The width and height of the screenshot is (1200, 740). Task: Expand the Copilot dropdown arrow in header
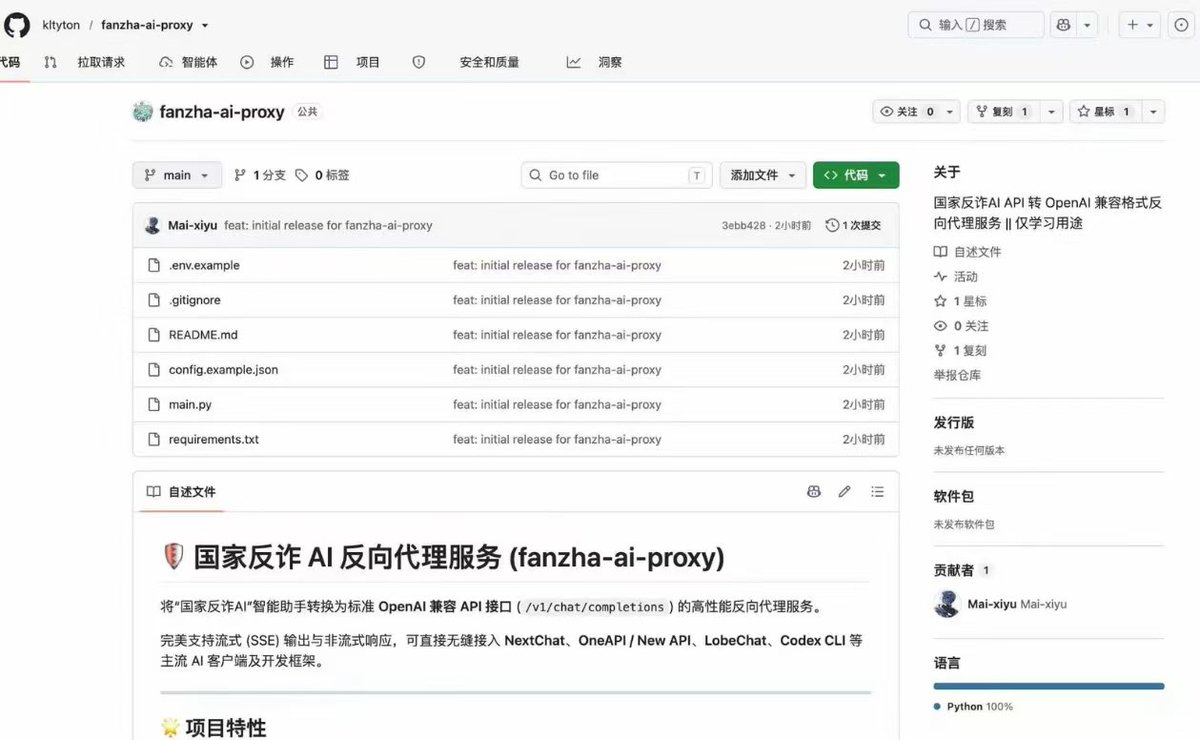(x=1087, y=25)
